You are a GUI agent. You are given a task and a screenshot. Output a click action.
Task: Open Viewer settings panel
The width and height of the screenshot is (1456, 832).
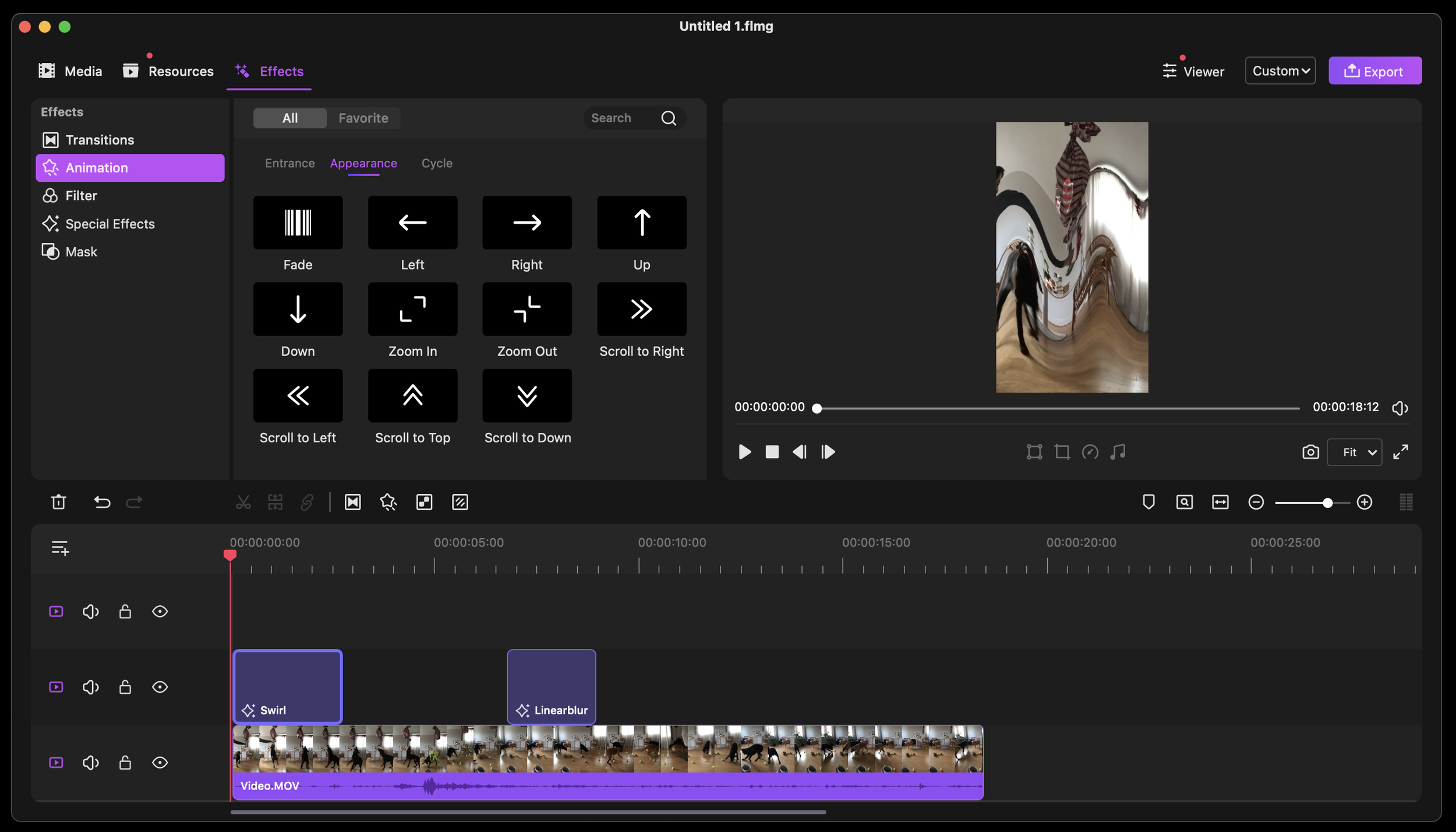click(1193, 71)
